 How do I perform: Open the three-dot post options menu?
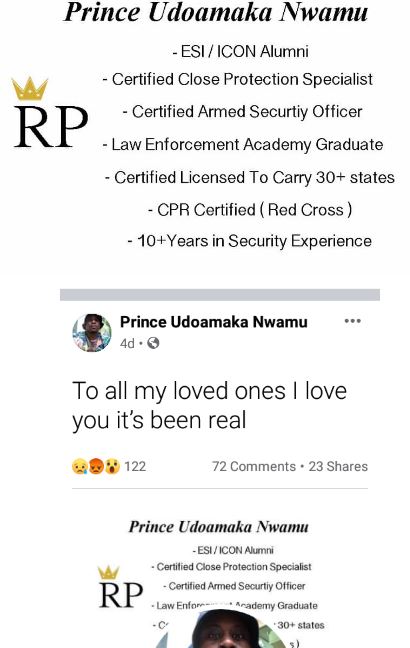(x=353, y=321)
